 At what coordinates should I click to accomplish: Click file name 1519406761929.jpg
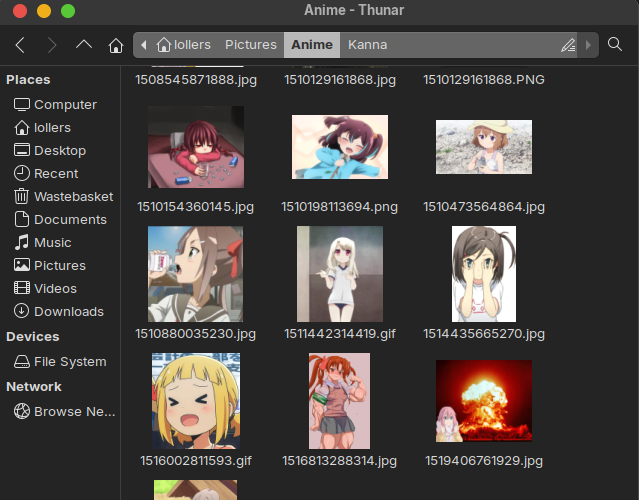(x=484, y=461)
